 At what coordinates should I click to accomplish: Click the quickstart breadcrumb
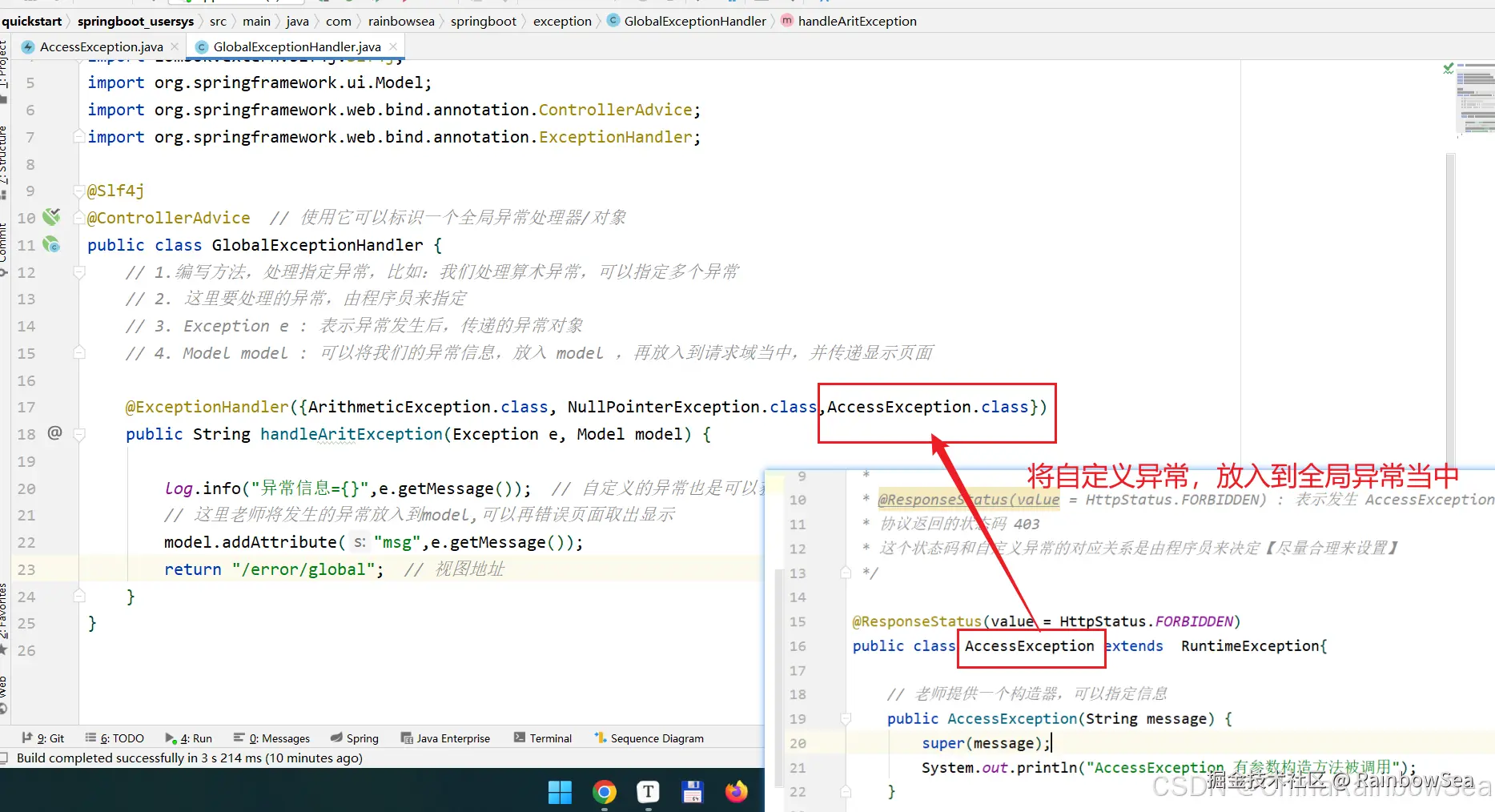31,21
